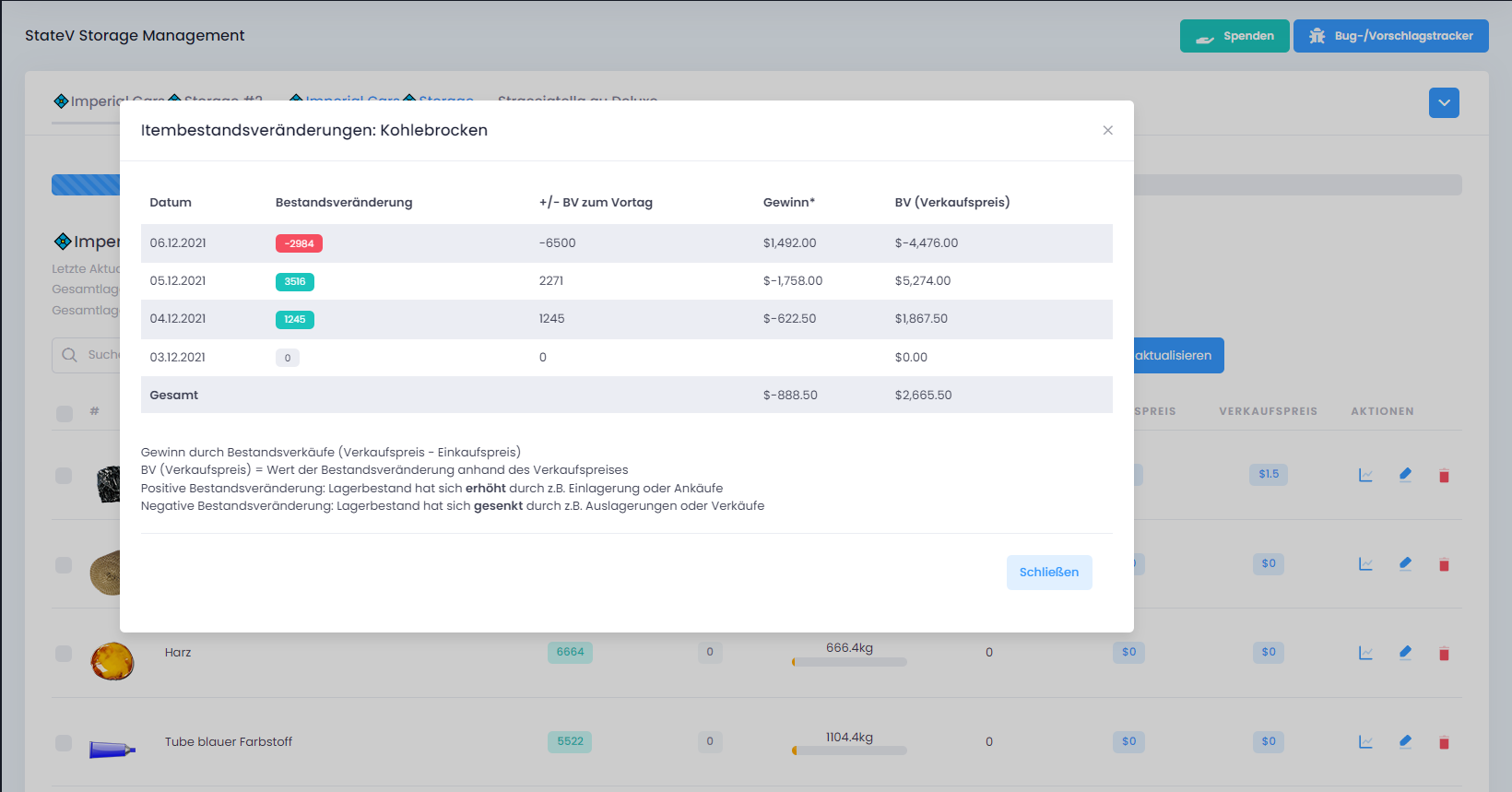This screenshot has height=792, width=1512.
Task: Expand the blue chevron dropdown at top right
Action: (x=1444, y=102)
